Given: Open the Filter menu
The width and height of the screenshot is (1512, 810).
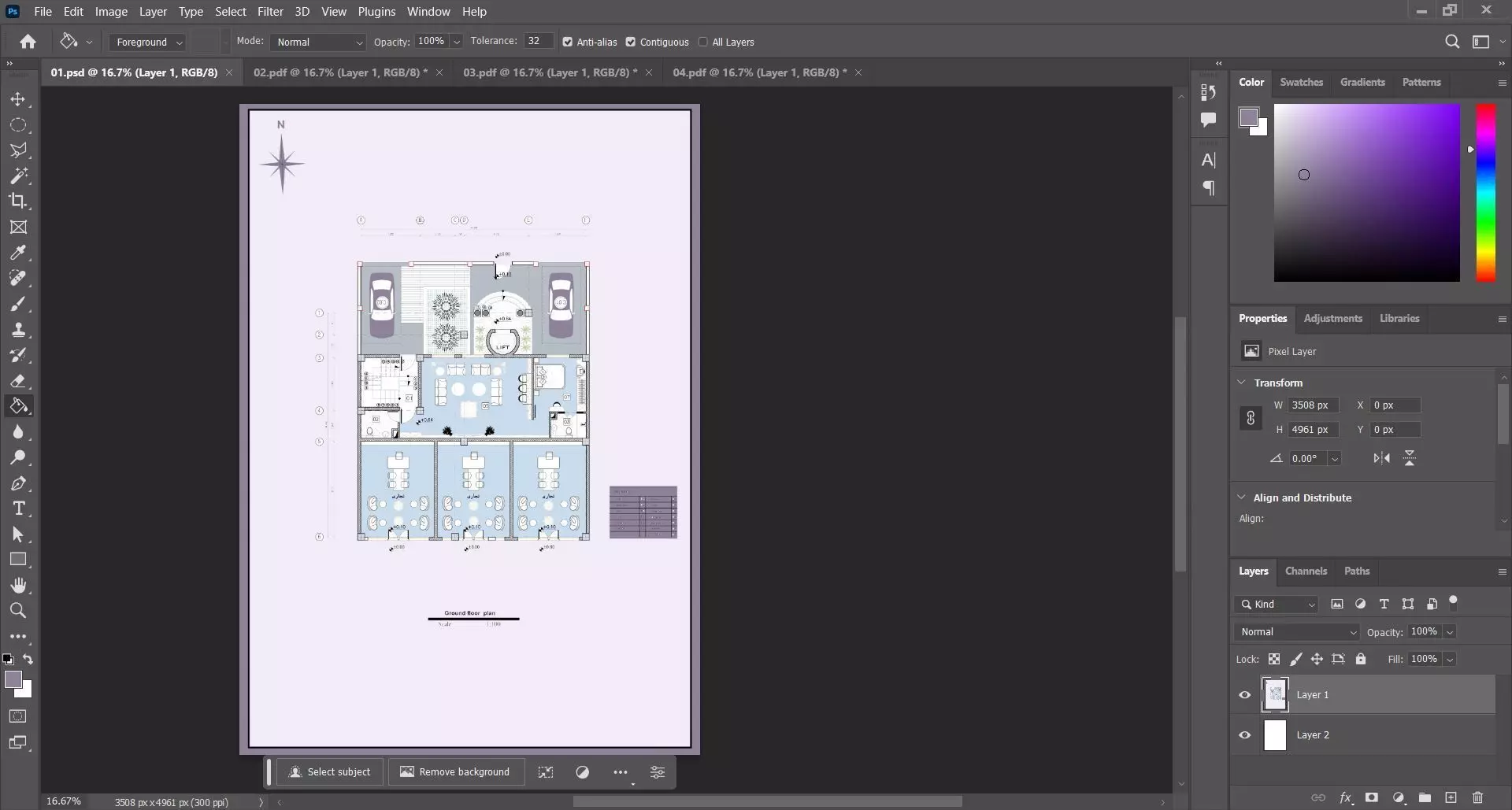Looking at the screenshot, I should (x=270, y=11).
